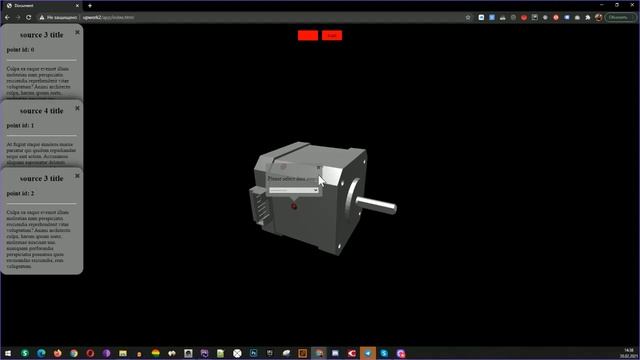Open Google Chrome from the taskbar

tap(74, 353)
